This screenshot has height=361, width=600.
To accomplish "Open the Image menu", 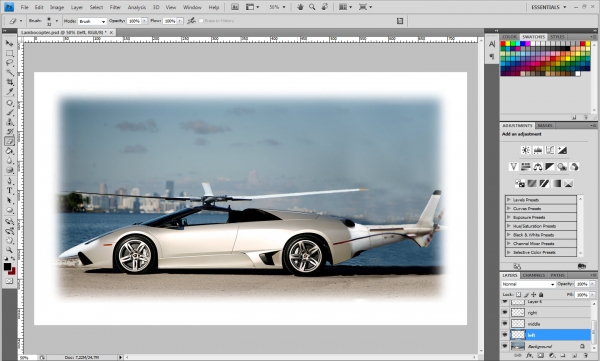I will [57, 7].
